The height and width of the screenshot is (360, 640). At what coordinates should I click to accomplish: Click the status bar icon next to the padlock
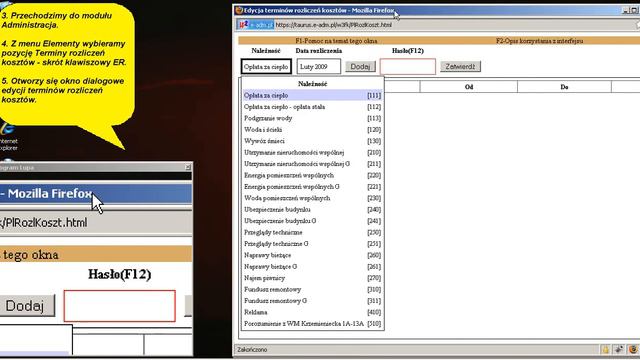pos(619,349)
